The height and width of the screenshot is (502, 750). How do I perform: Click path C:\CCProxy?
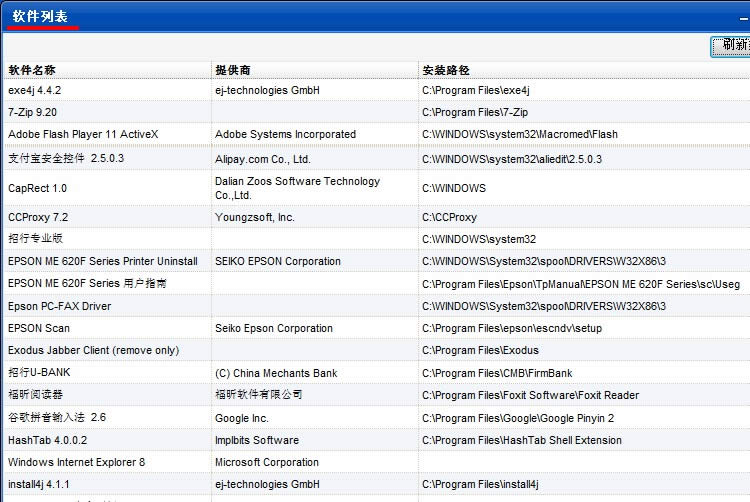coord(450,218)
